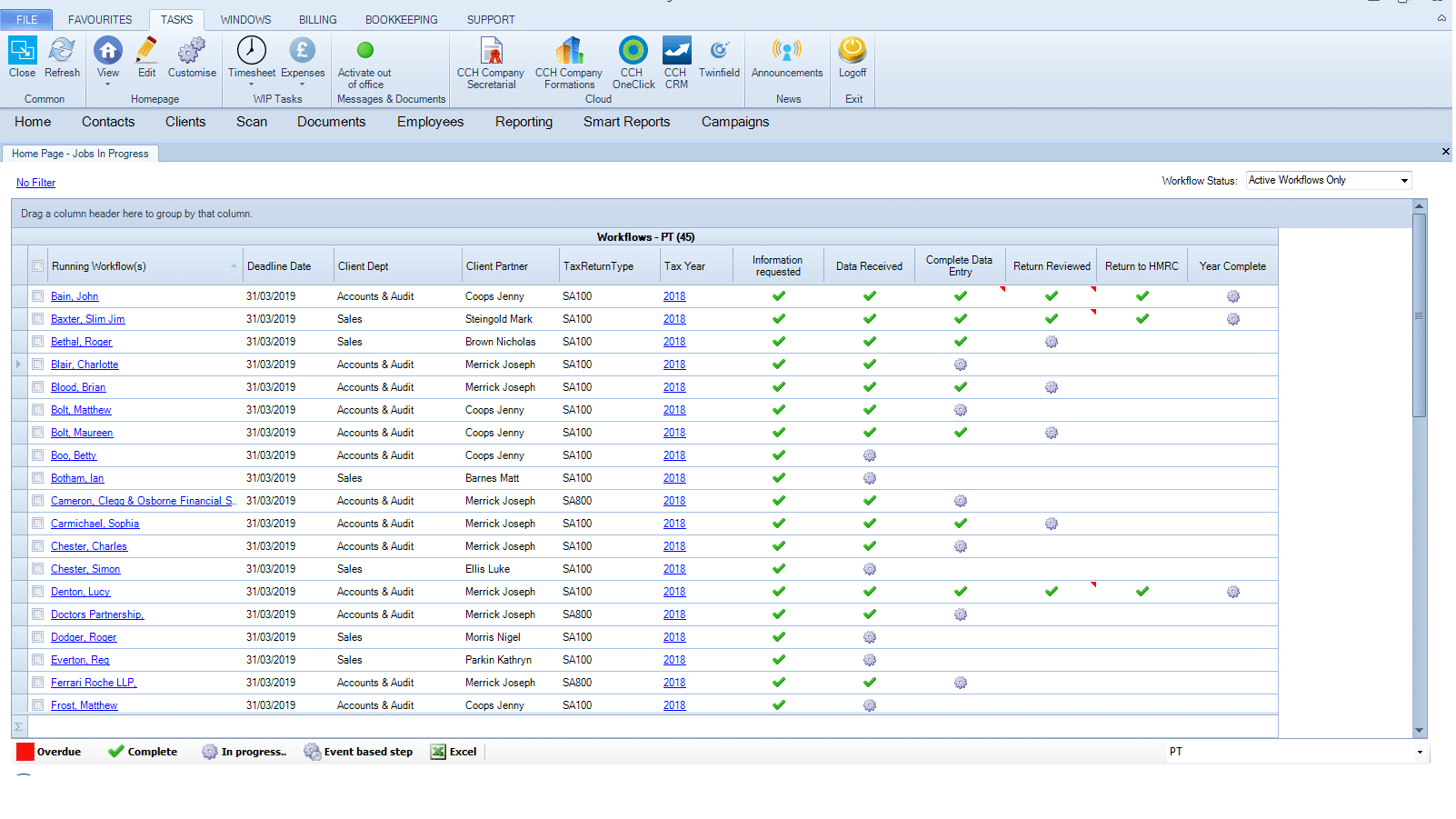1456x819 pixels.
Task: Tick the checkbox for Baxter, Slim Jim
Action: (x=37, y=319)
